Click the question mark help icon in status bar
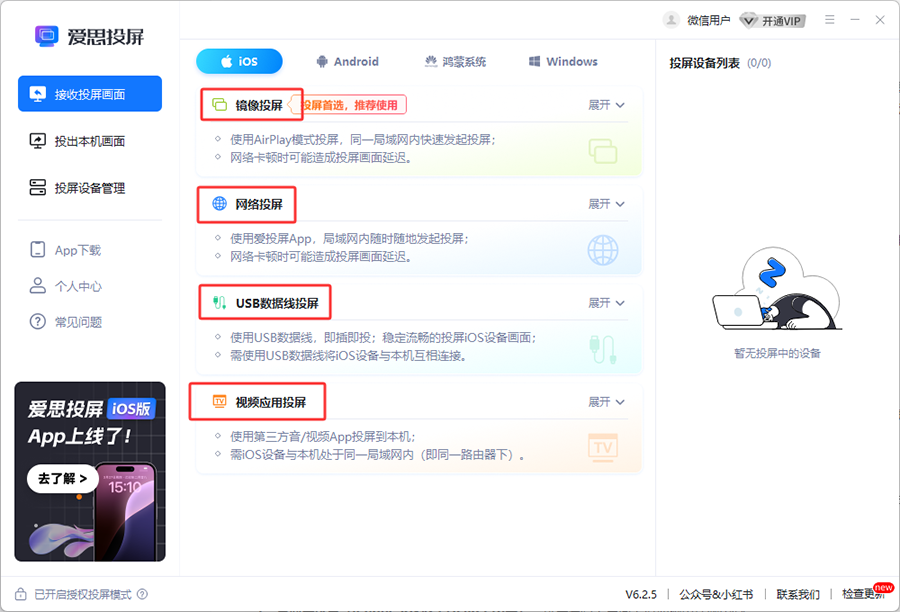The width and height of the screenshot is (900, 612). click(x=142, y=594)
